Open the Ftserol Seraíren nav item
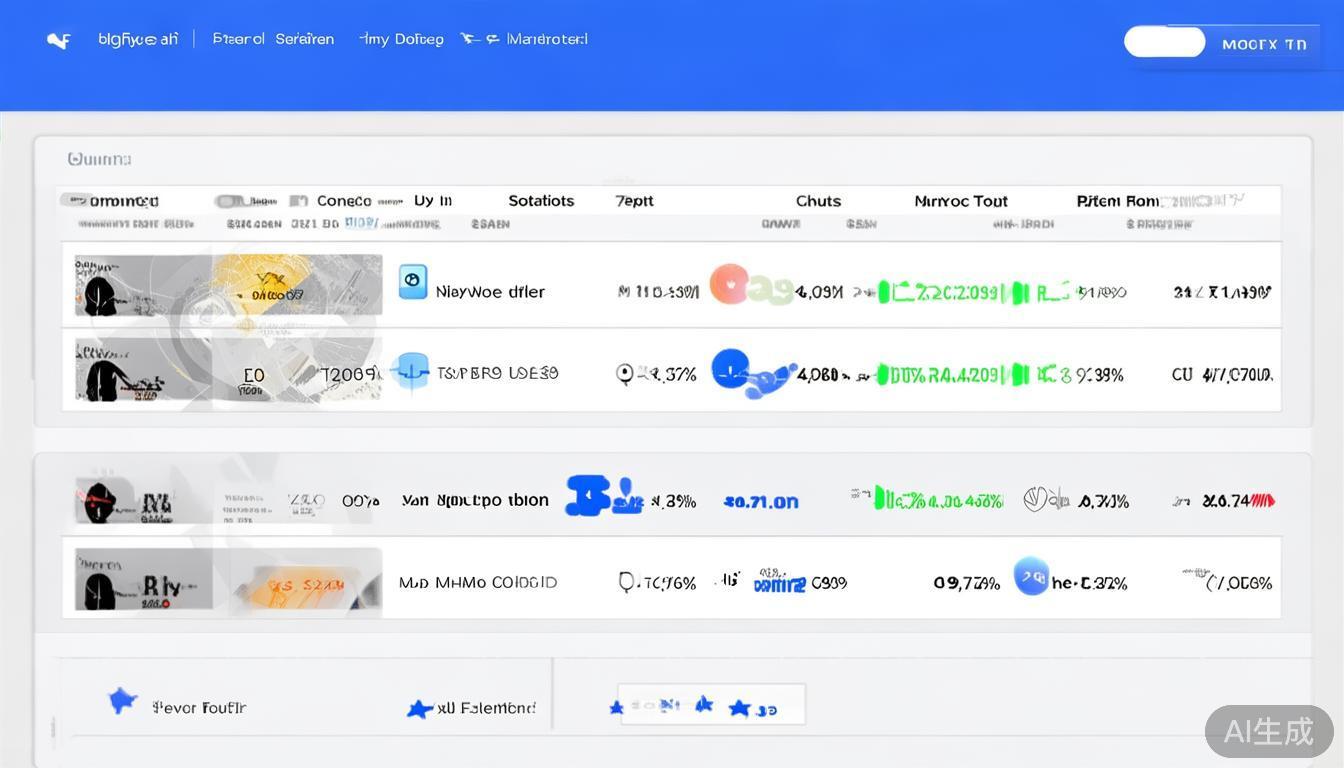 click(273, 39)
